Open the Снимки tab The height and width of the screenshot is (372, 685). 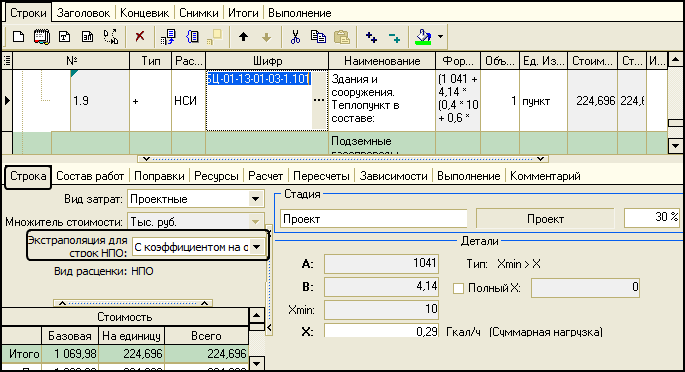tap(198, 13)
